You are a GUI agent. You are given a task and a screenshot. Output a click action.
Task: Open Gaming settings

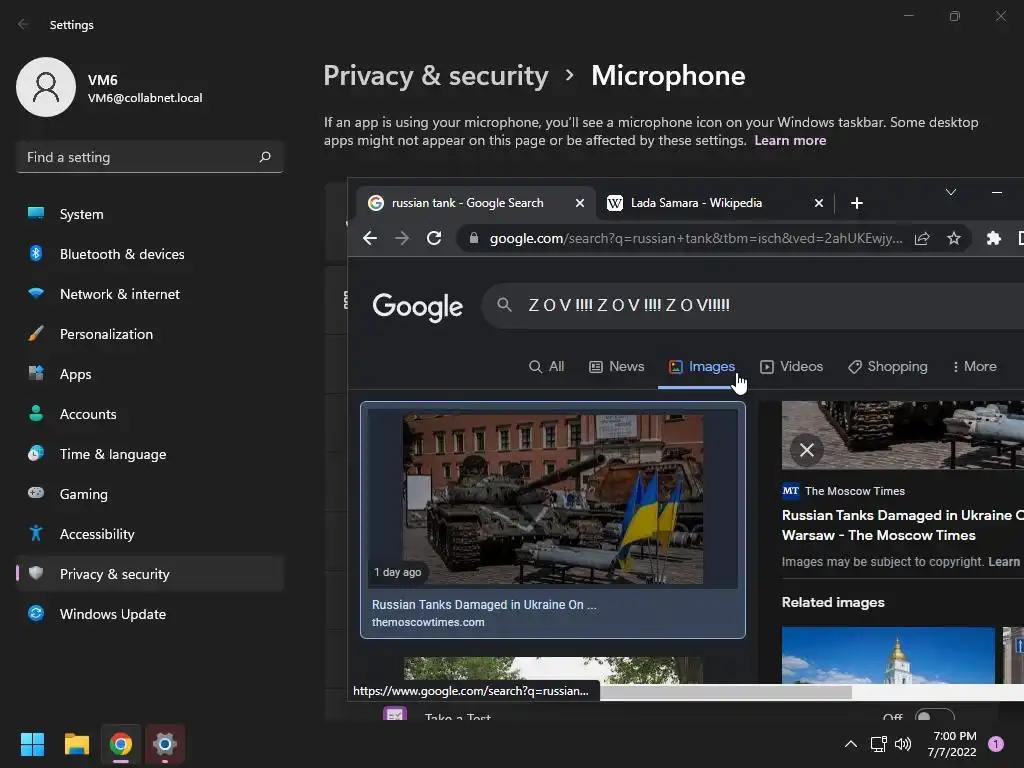pos(150,494)
